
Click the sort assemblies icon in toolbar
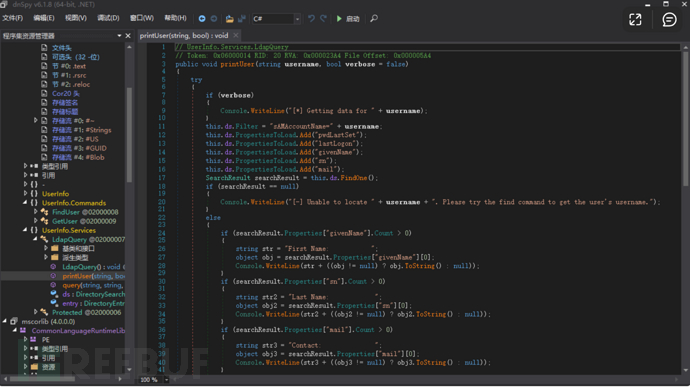242,18
